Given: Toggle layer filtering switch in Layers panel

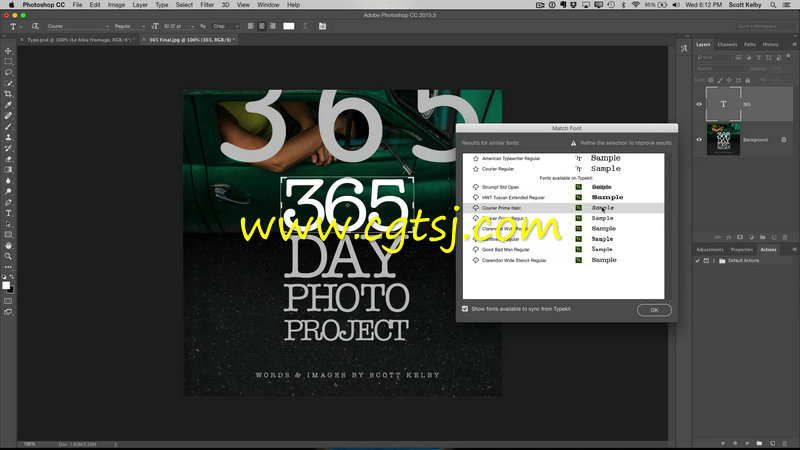Looking at the screenshot, I should [788, 56].
